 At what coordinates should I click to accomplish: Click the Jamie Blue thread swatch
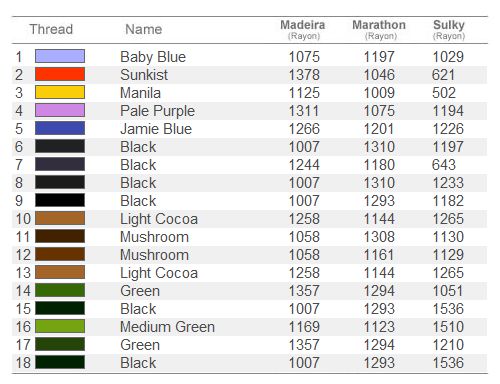pos(60,128)
